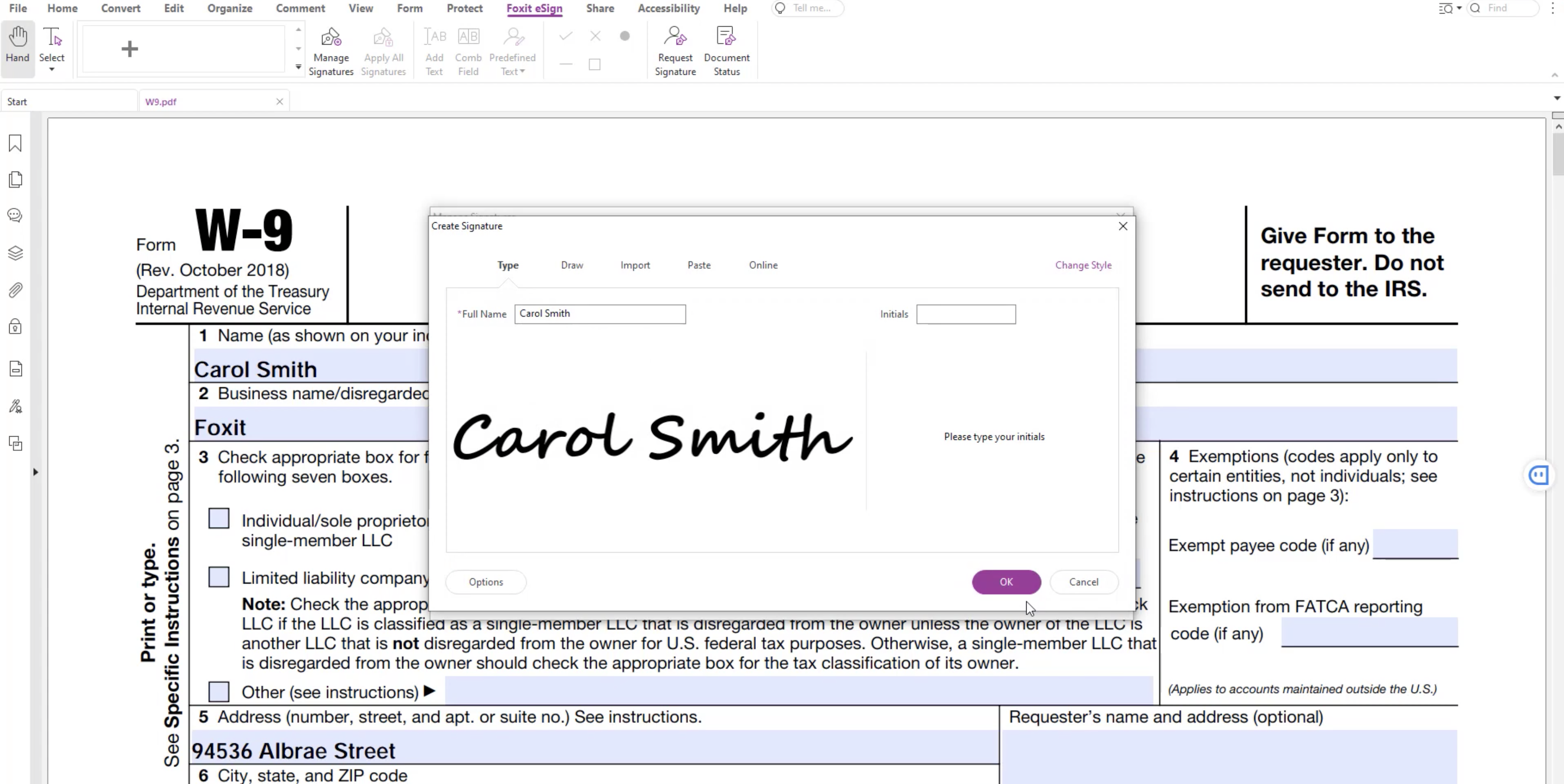Expand the signature gallery list
1564x784 pixels.
298,67
